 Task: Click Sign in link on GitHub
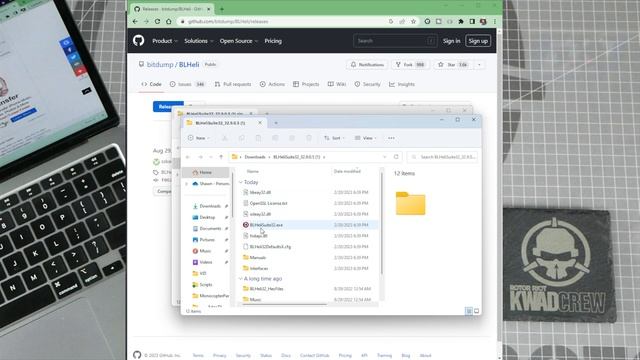click(x=451, y=41)
